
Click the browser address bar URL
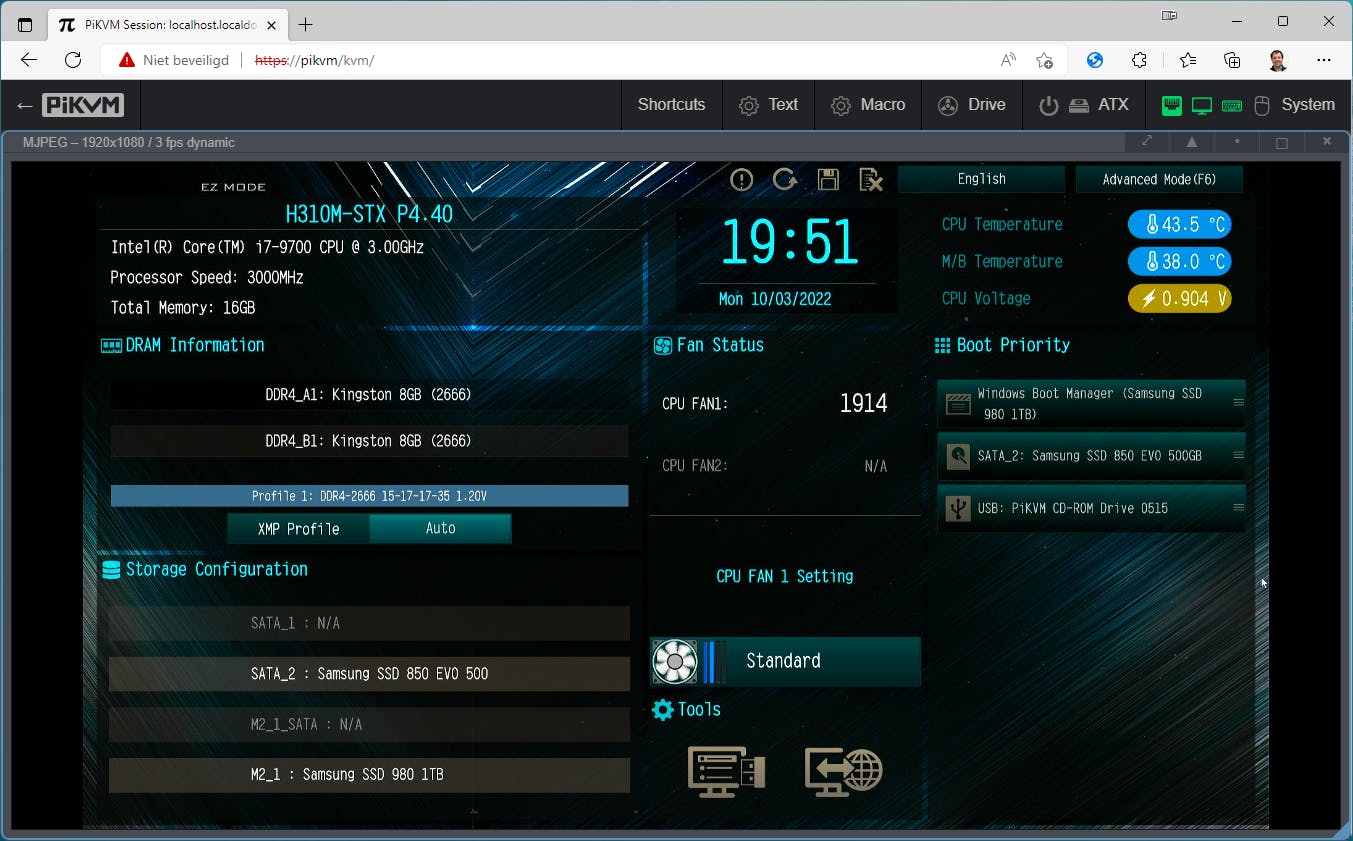(315, 60)
